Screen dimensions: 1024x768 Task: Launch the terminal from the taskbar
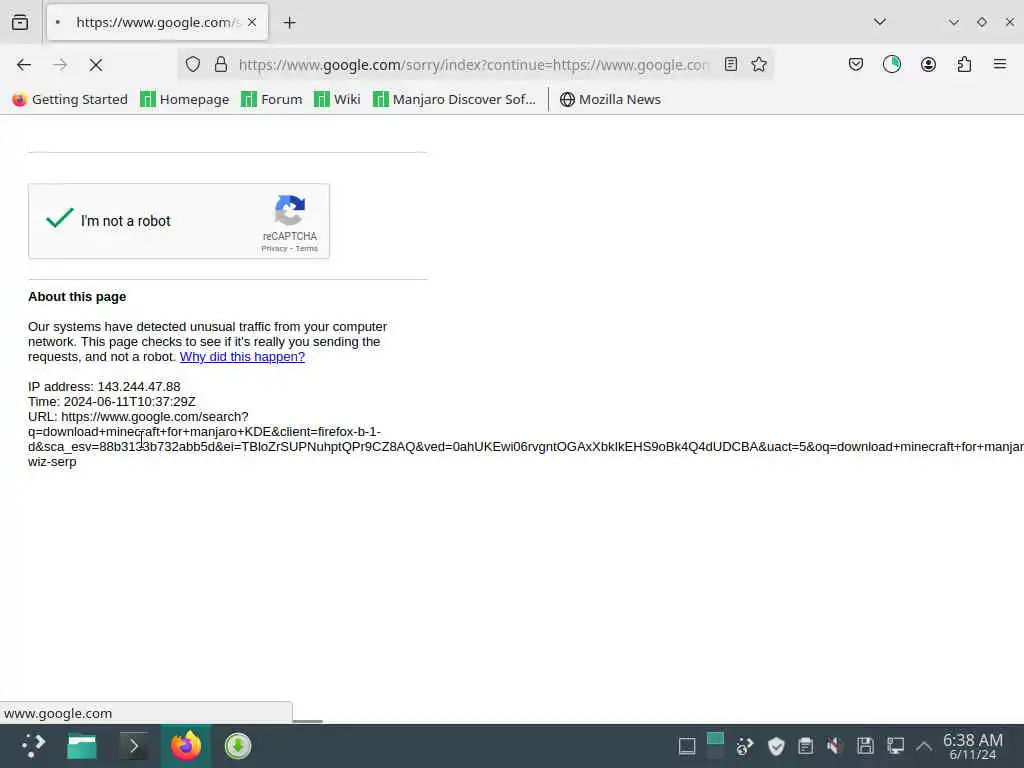(x=133, y=746)
